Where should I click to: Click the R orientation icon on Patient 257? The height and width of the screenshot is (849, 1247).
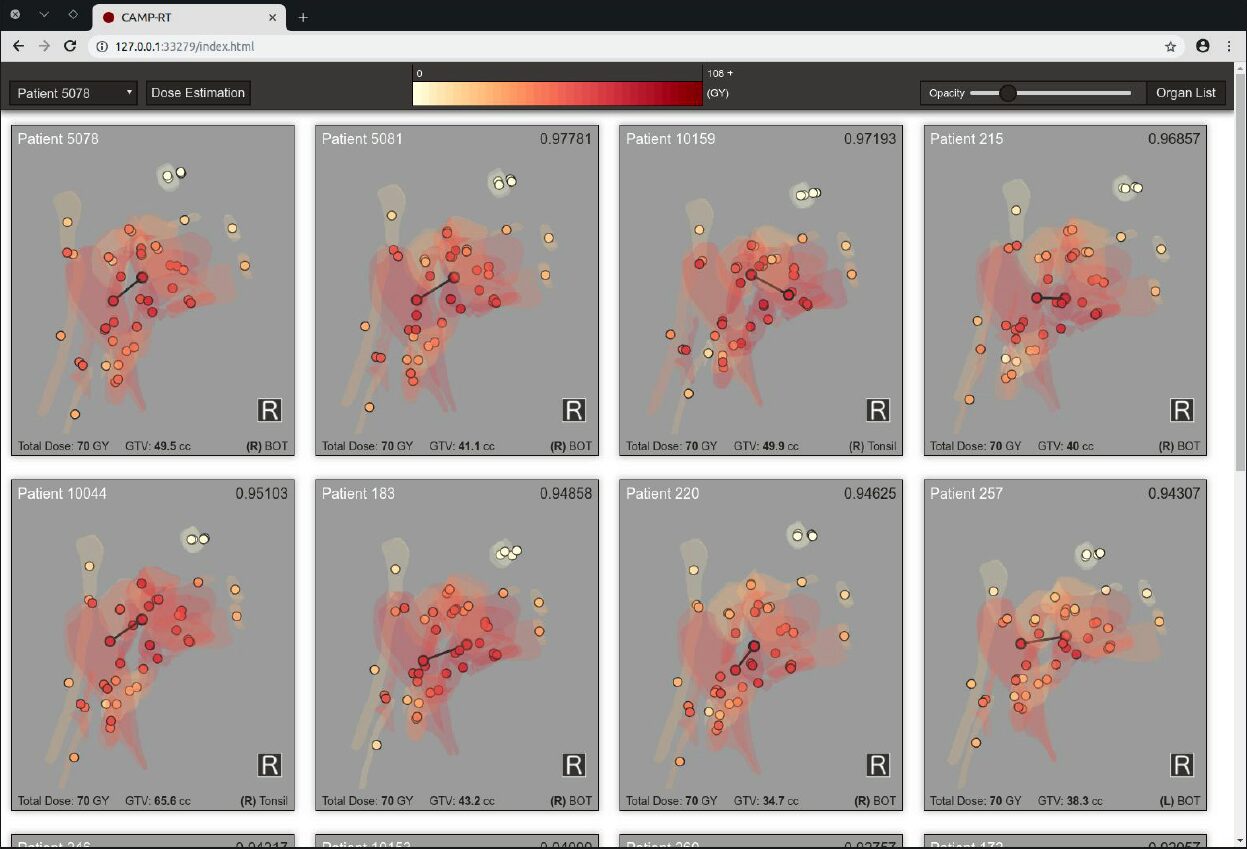pos(1181,765)
